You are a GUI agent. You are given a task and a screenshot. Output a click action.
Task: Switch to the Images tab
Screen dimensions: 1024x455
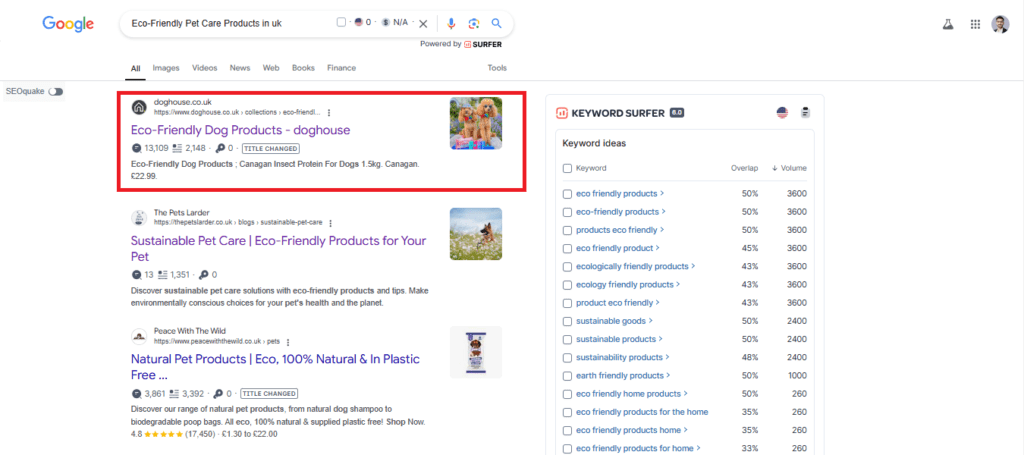tap(166, 68)
